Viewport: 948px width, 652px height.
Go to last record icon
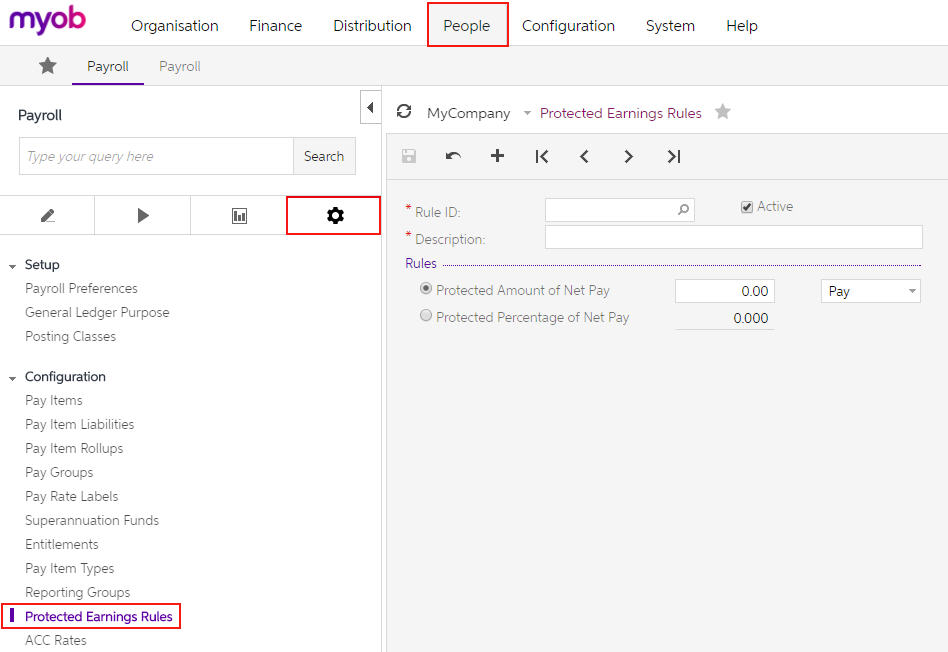tap(674, 157)
